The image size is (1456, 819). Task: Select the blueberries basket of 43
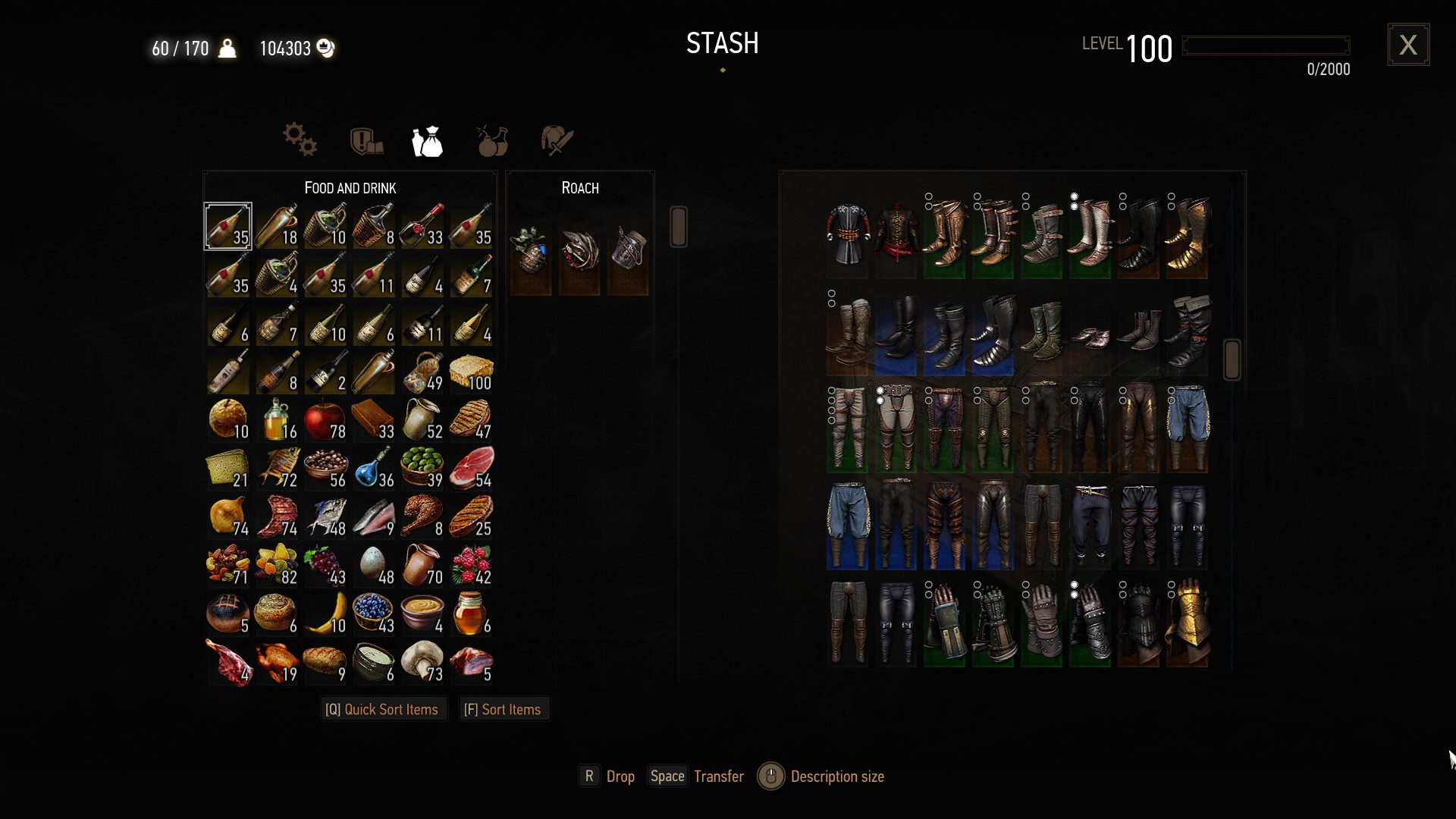coord(374,614)
